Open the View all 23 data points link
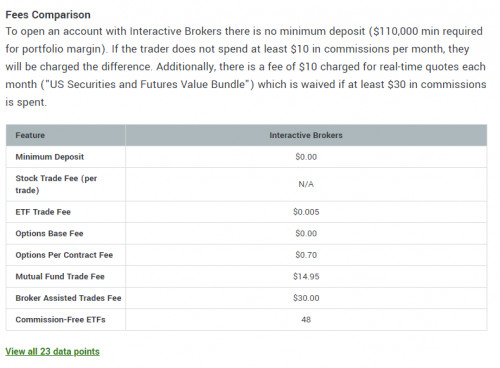Viewport: 500px width, 368px height. pyautogui.click(x=52, y=351)
